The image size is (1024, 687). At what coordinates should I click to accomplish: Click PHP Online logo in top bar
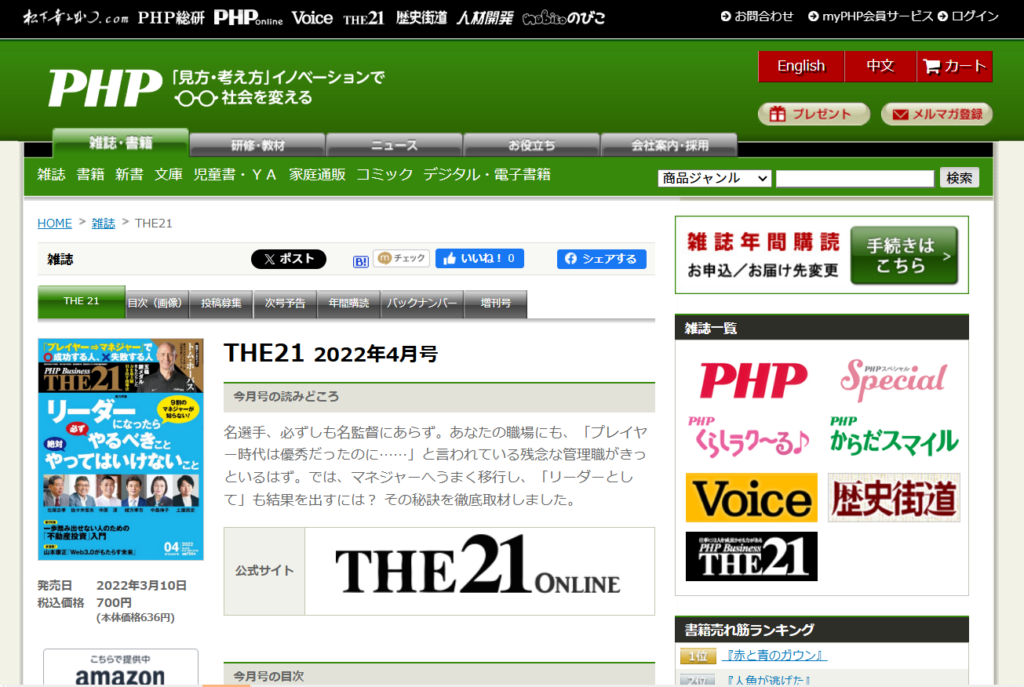[248, 18]
